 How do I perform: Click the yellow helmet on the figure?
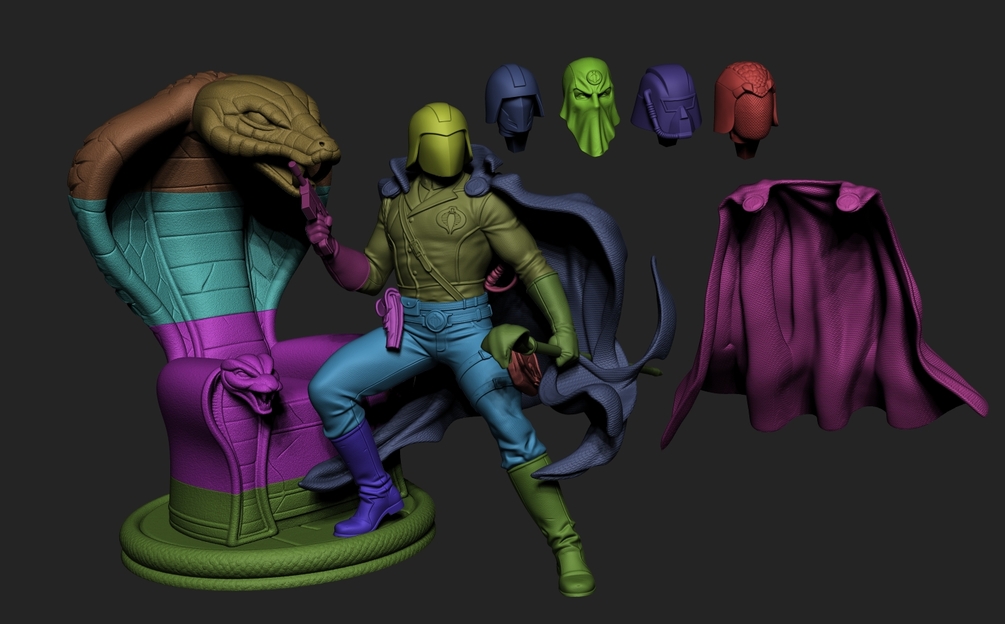point(440,140)
